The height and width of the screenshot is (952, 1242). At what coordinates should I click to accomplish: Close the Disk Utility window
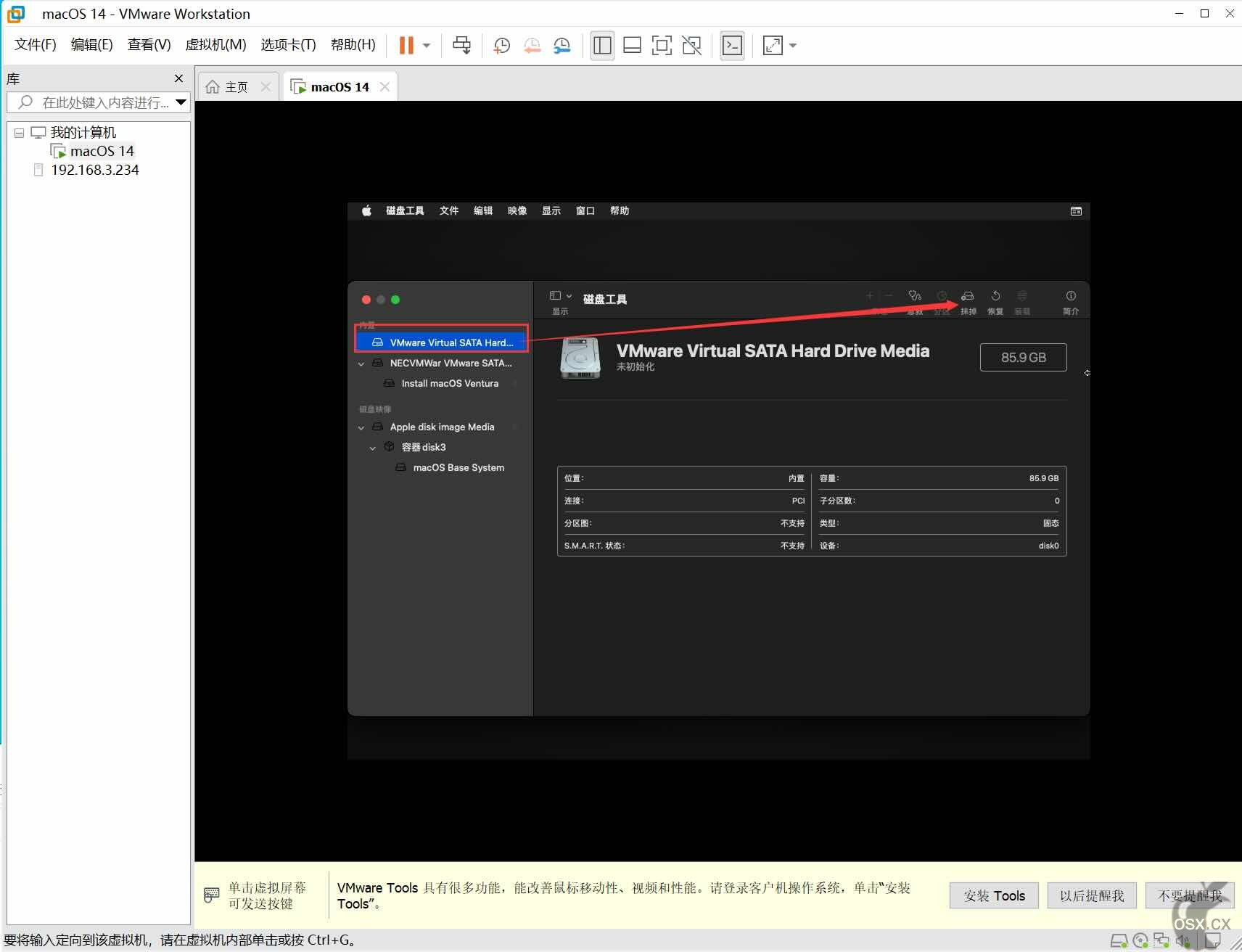(x=366, y=300)
